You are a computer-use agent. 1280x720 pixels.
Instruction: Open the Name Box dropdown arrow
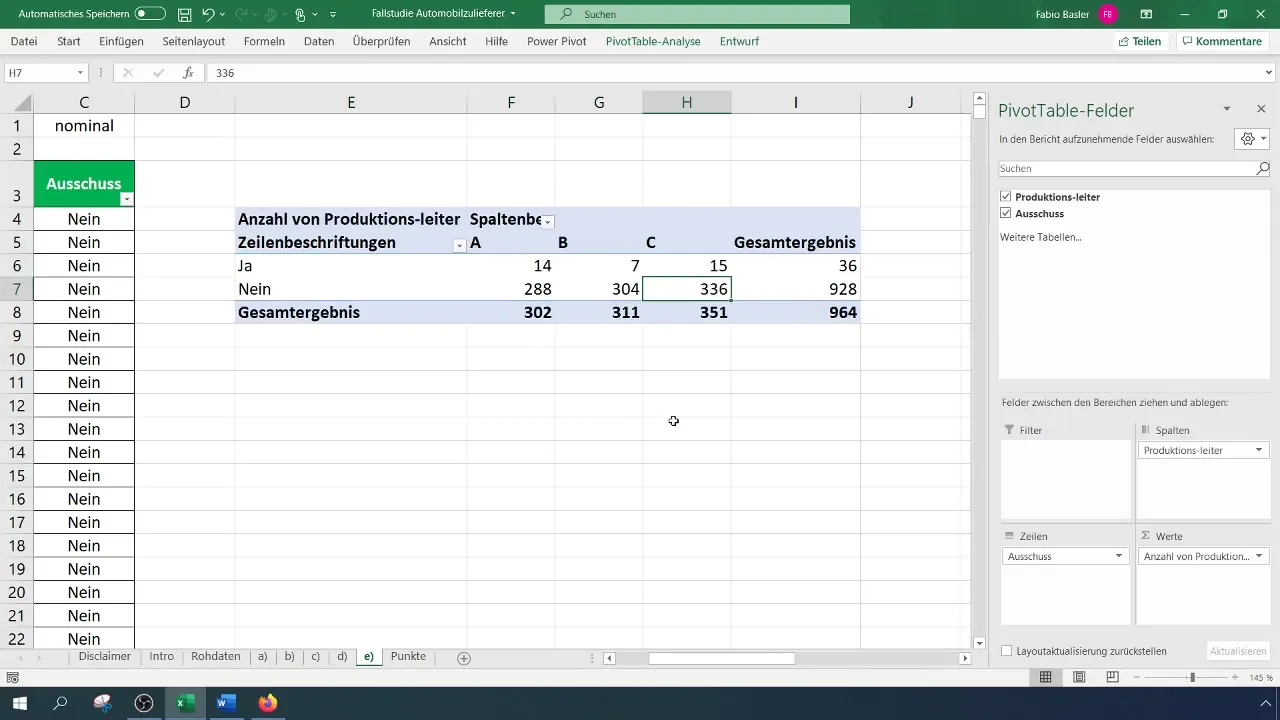[x=80, y=73]
